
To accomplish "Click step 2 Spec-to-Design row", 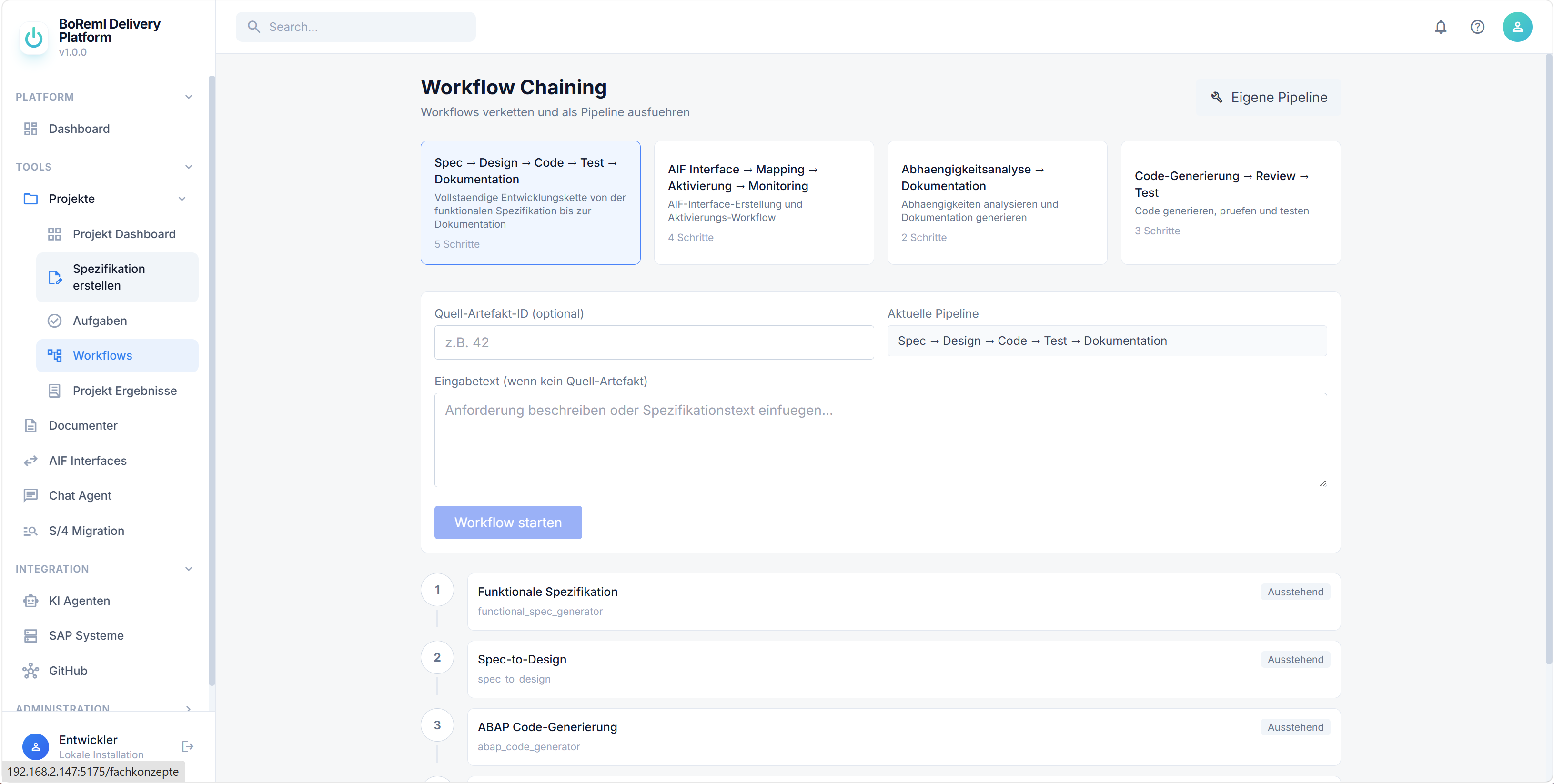I will 904,669.
